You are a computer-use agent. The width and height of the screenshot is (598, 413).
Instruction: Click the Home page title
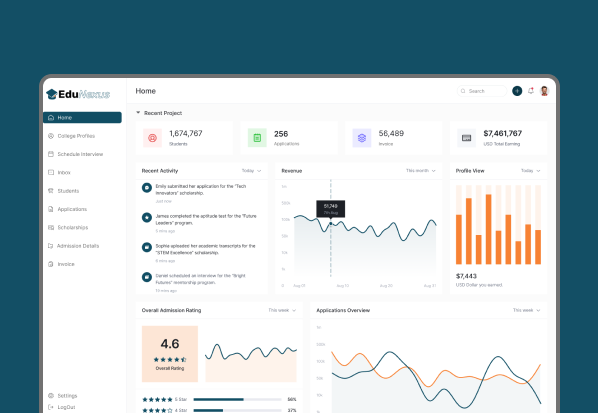tap(146, 91)
